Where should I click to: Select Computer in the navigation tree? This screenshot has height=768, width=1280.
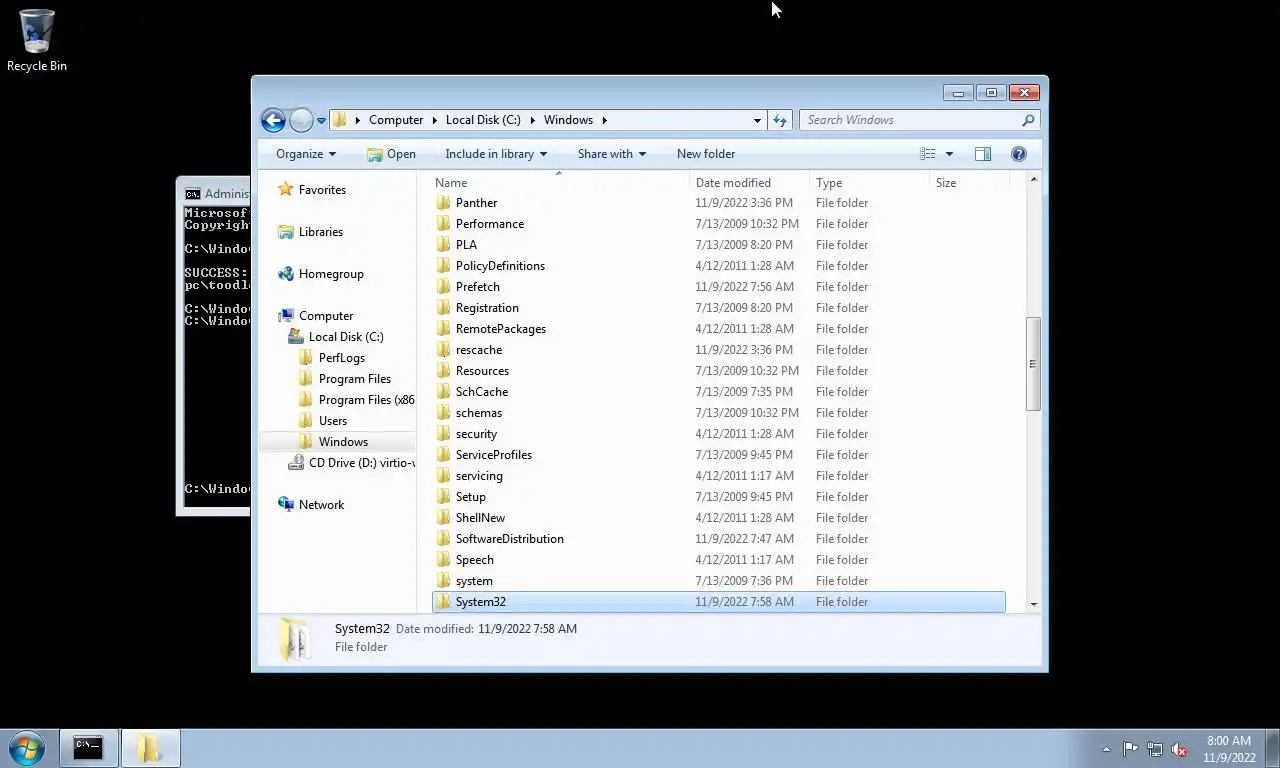[x=326, y=316]
